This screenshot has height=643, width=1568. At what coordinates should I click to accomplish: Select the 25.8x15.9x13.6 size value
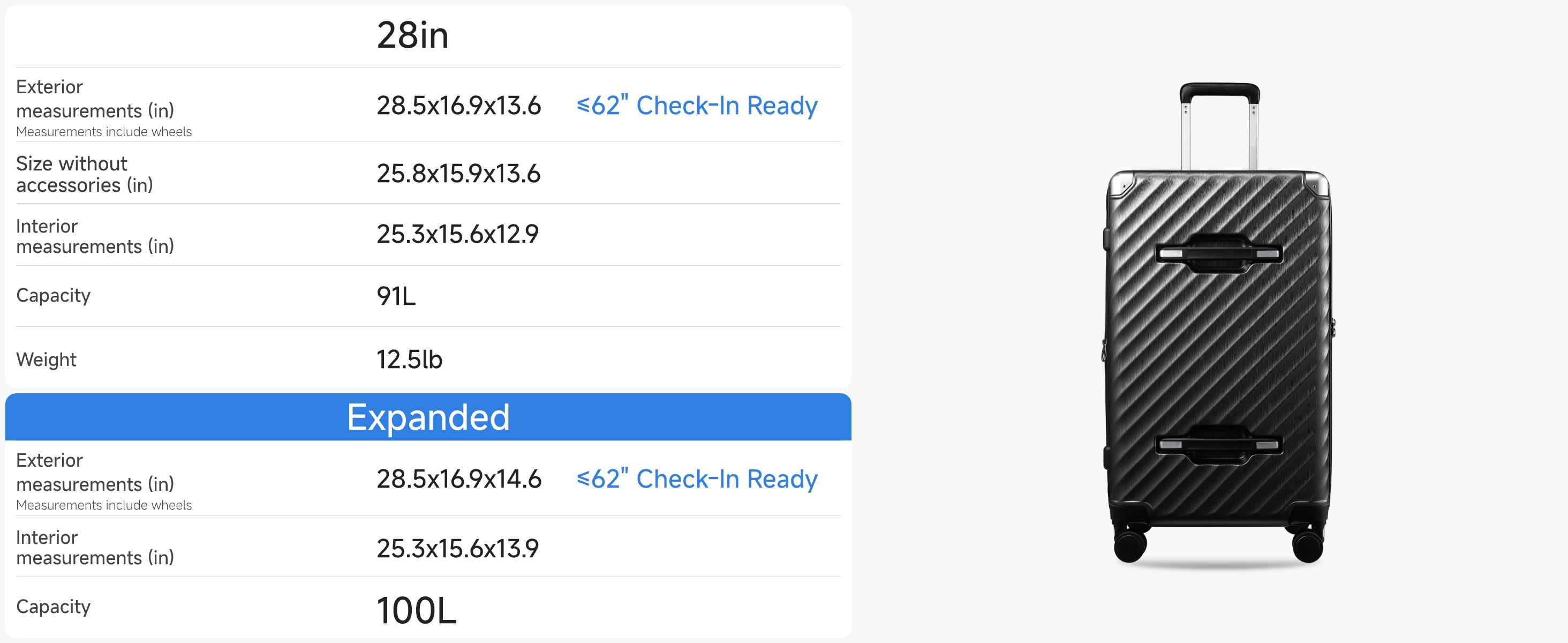pyautogui.click(x=458, y=174)
